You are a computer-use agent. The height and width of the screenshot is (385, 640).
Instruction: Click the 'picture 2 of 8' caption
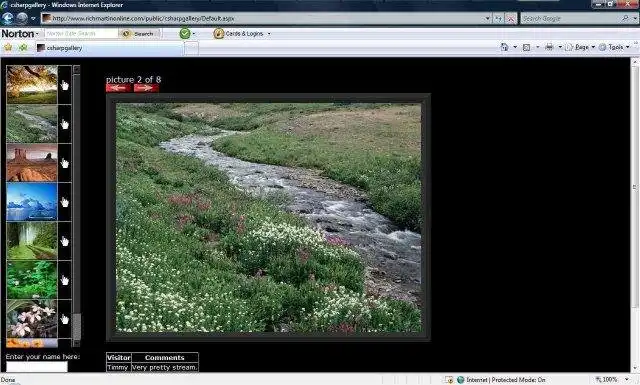(133, 79)
